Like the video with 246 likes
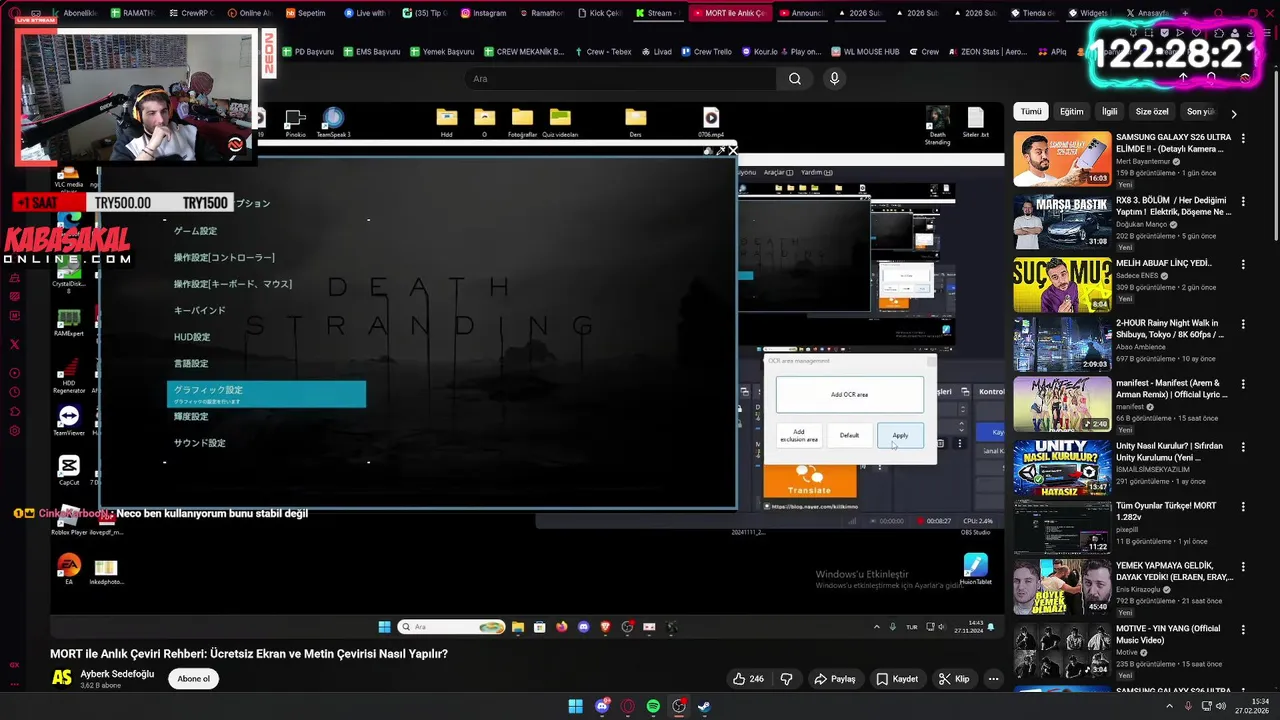Screen dimensions: 1280x720 748,679
